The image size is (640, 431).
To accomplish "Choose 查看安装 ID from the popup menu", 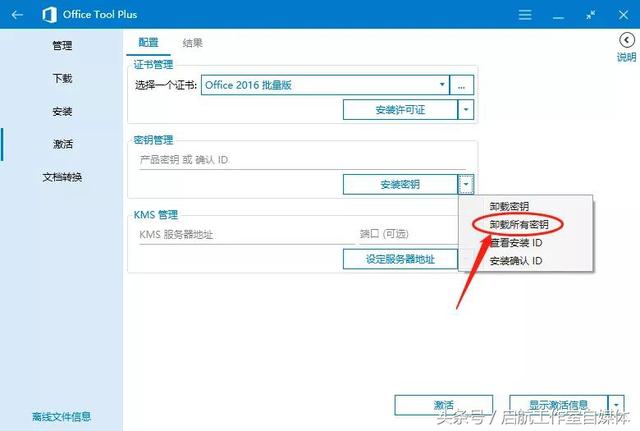I will [526, 243].
